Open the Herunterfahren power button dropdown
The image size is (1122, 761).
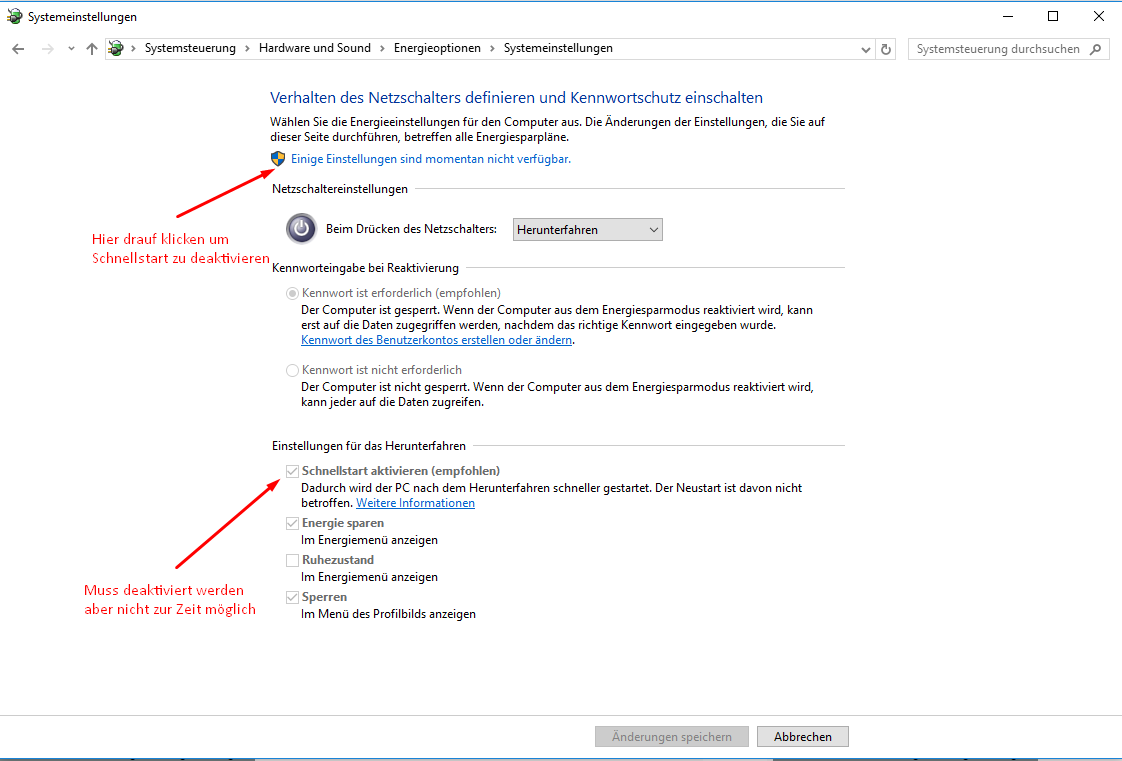click(587, 230)
